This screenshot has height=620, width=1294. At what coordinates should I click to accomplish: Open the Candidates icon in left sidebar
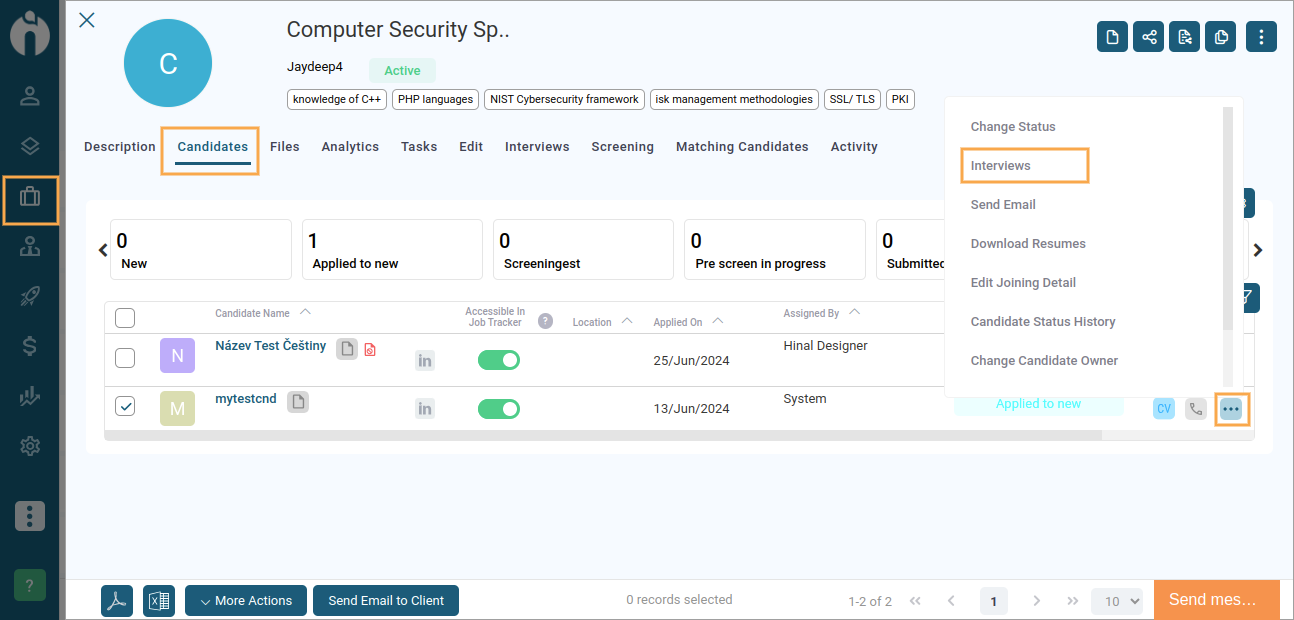pyautogui.click(x=30, y=96)
